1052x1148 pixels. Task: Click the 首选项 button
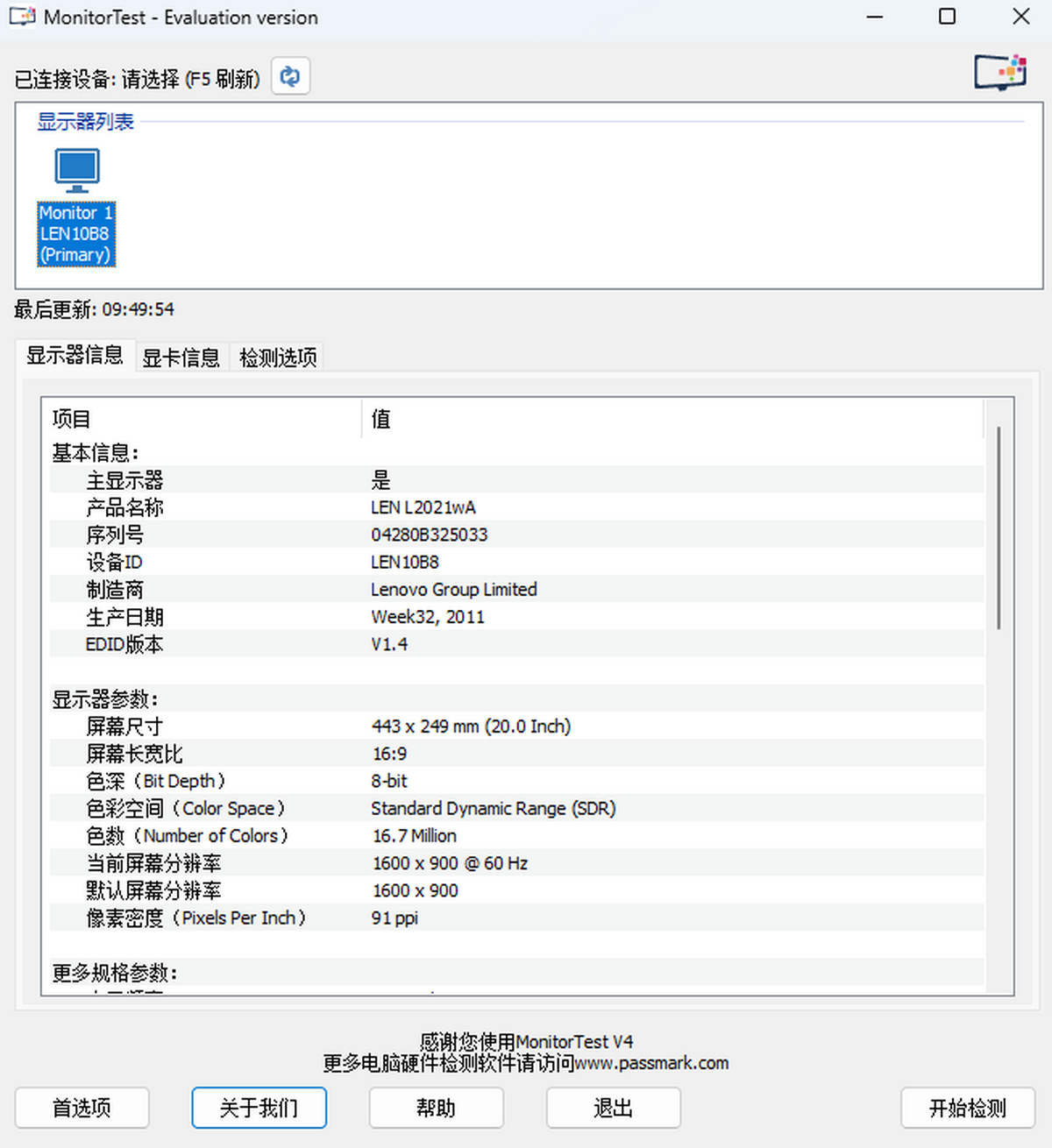tap(82, 1109)
